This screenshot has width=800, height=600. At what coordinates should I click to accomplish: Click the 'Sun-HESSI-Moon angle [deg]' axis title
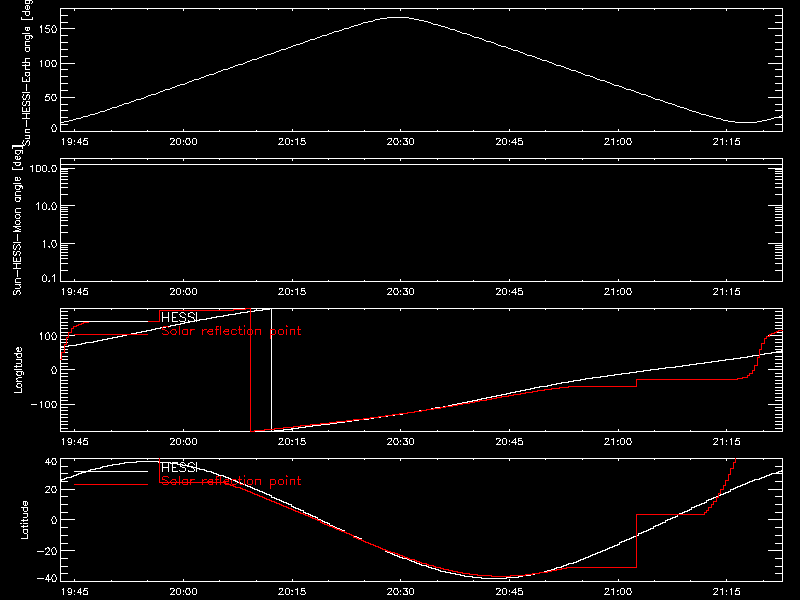17,220
